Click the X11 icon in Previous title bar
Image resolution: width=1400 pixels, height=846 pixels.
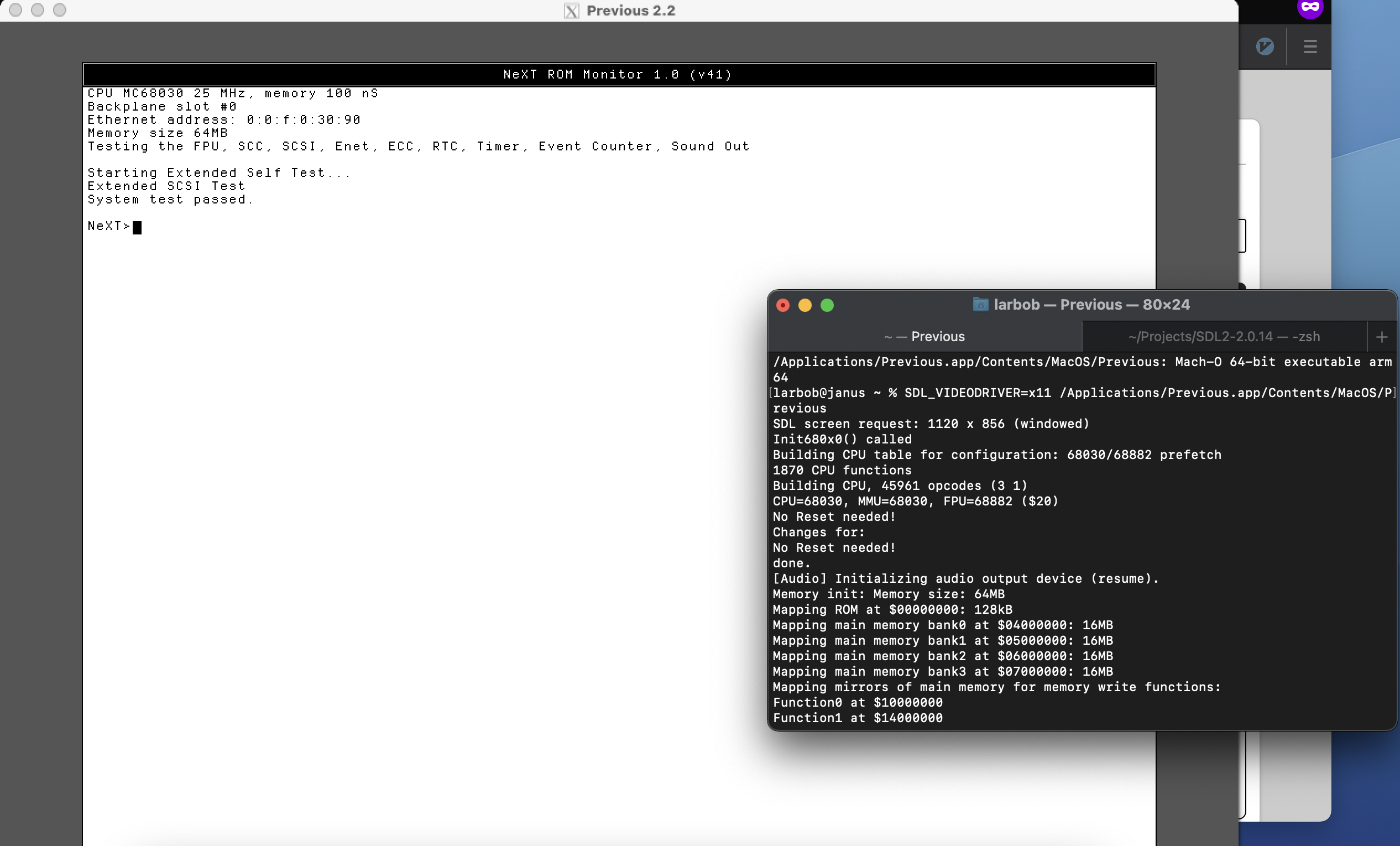(572, 11)
